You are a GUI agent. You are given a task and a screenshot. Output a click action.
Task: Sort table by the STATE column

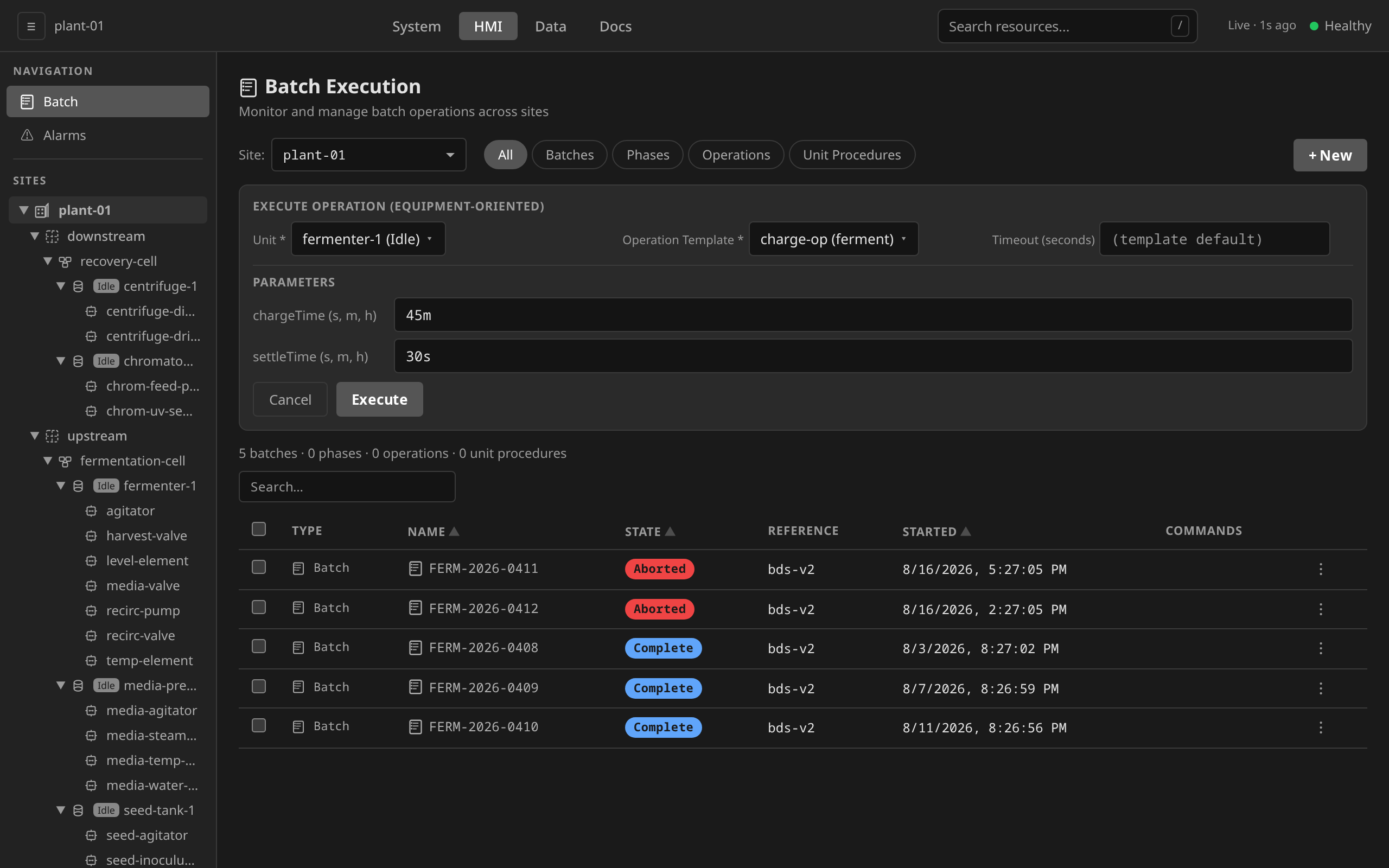pos(649,532)
